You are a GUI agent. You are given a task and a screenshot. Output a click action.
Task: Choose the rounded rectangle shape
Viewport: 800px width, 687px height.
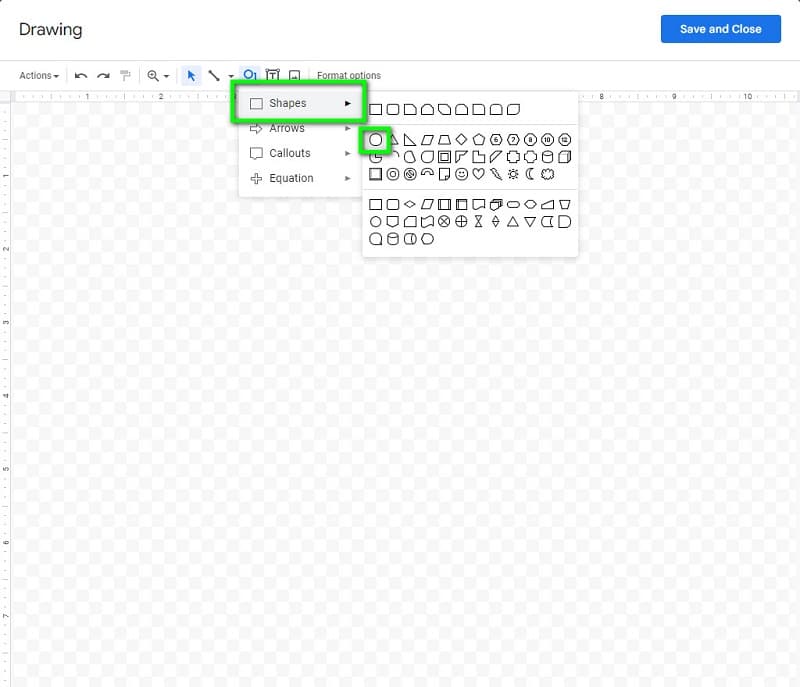[392, 107]
